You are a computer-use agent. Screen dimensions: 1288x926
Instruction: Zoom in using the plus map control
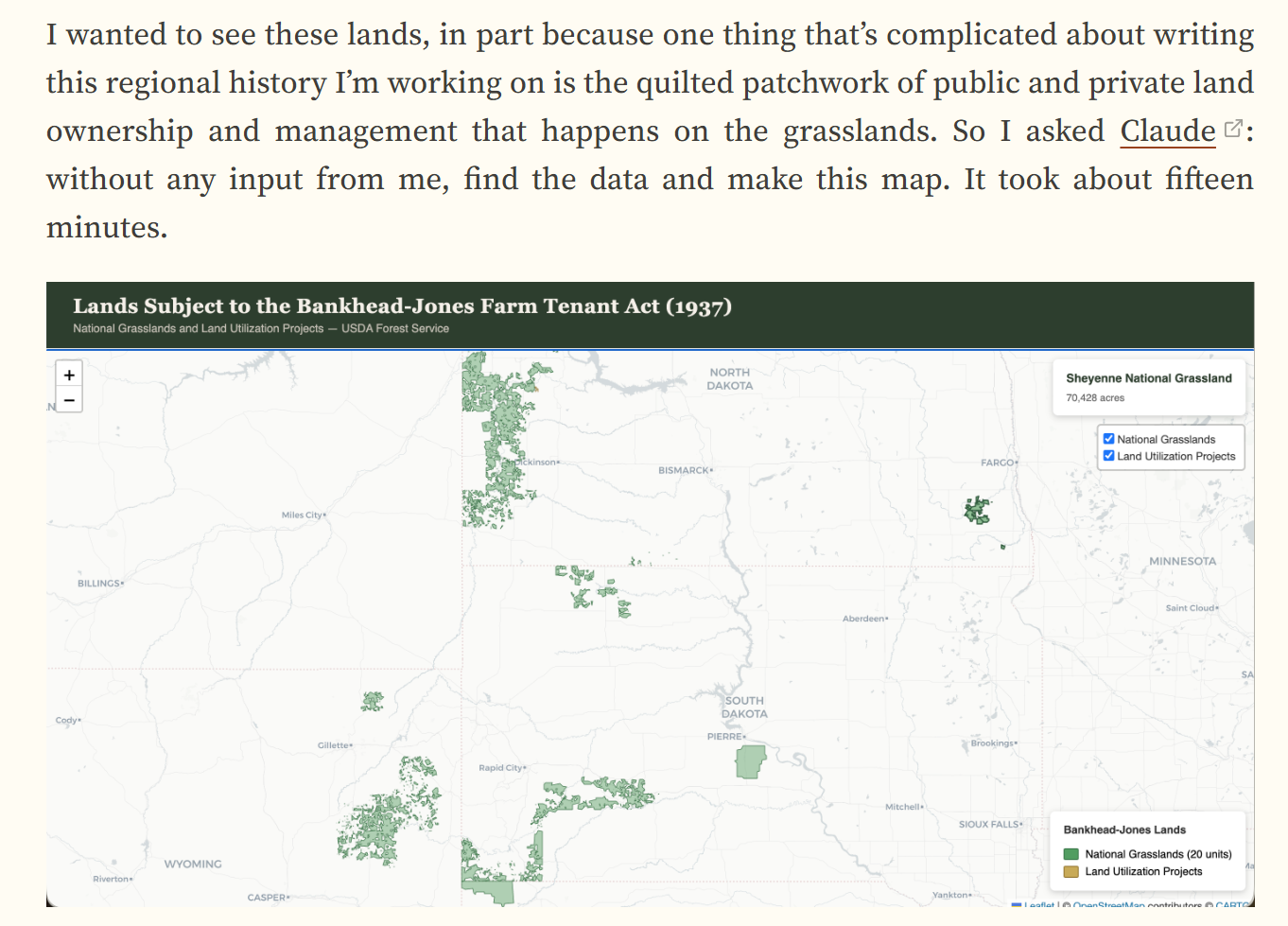[69, 374]
